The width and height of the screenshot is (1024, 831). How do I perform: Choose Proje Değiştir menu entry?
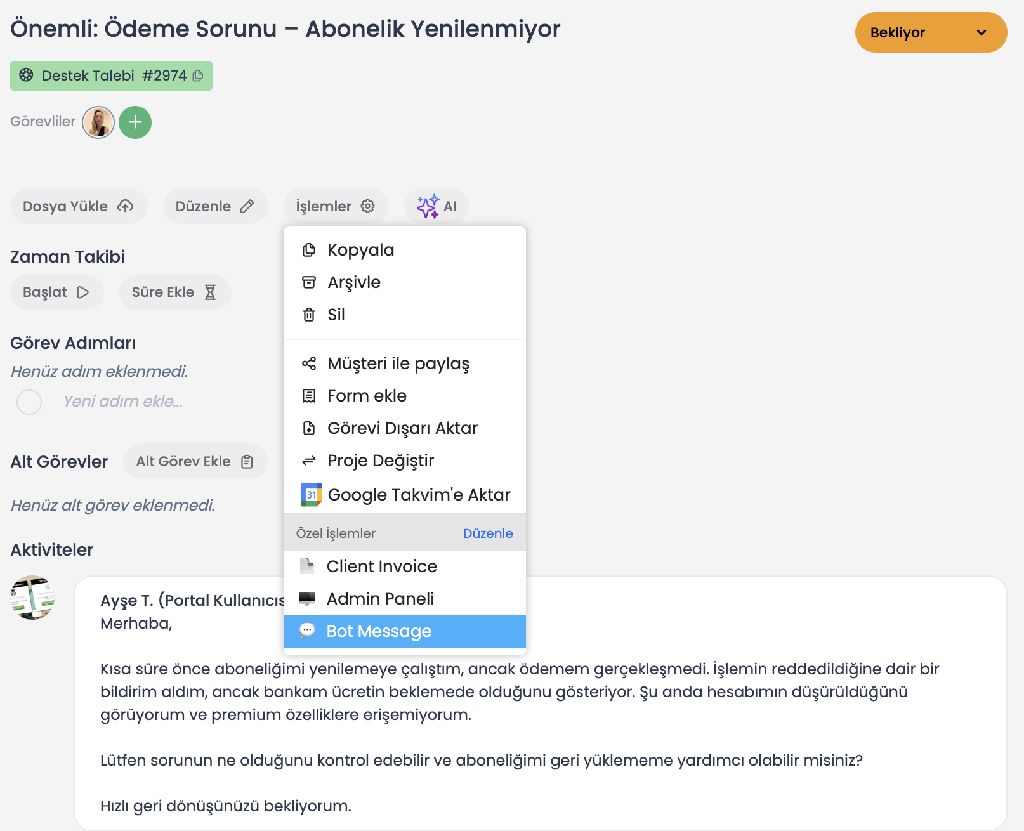tap(380, 461)
